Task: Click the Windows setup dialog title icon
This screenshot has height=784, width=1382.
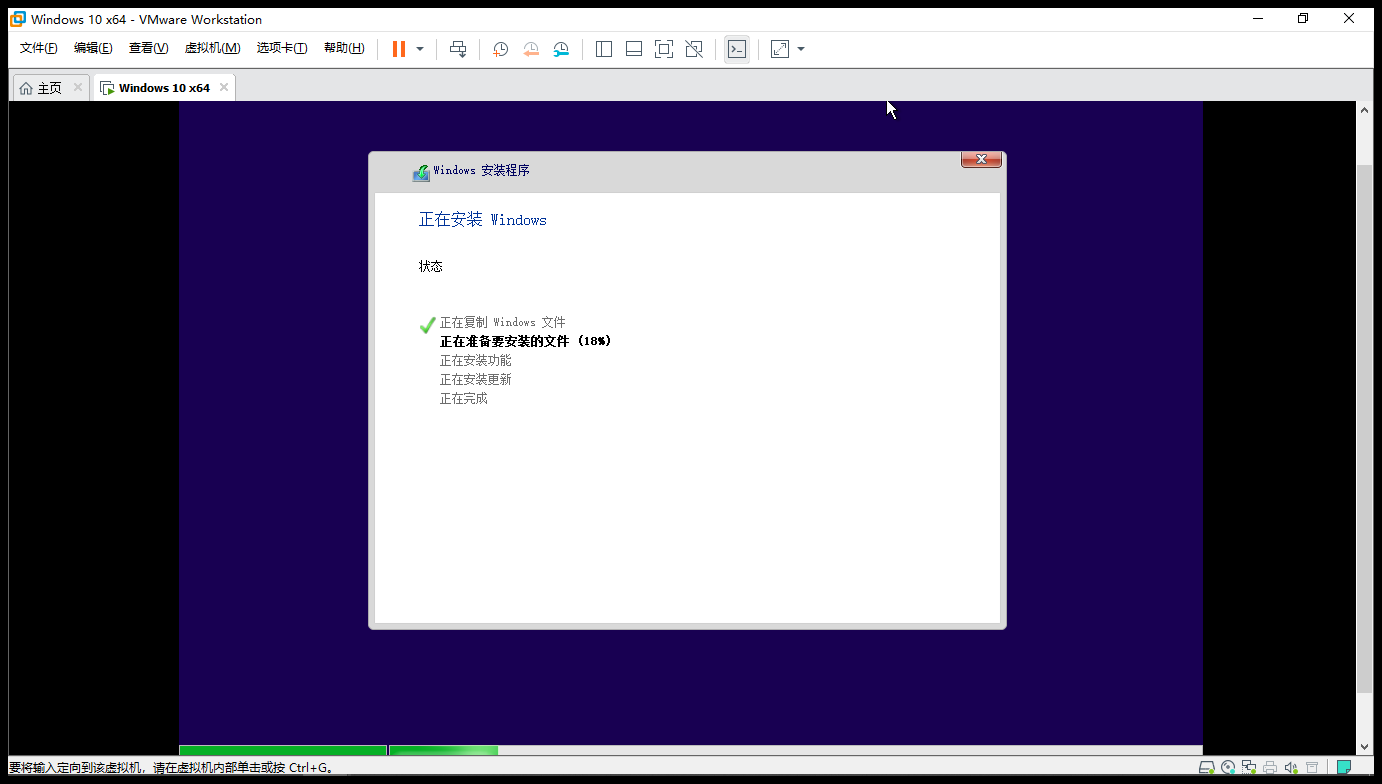Action: [x=421, y=172]
